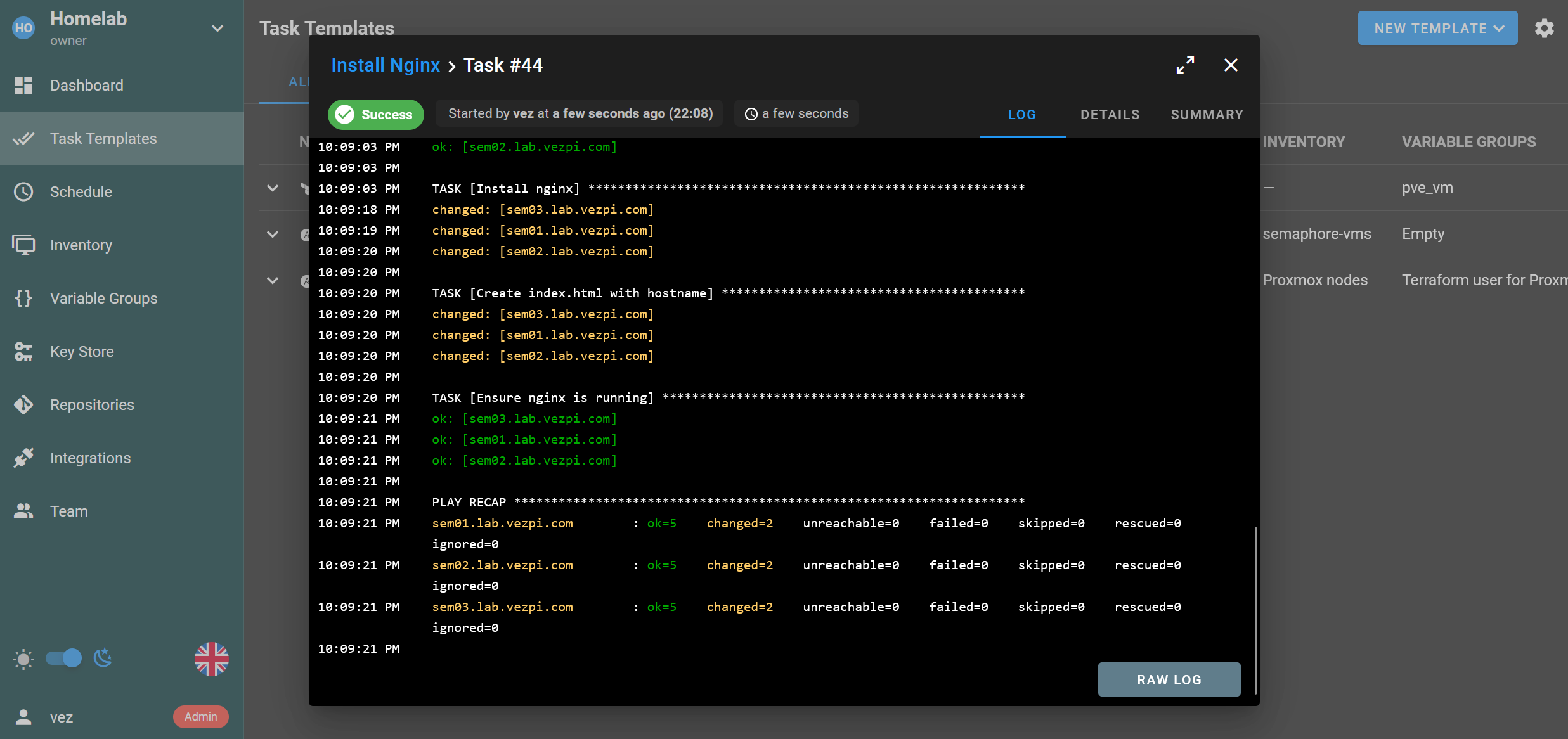Collapse the first task template row
Viewport: 1568px width, 739px height.
(273, 188)
